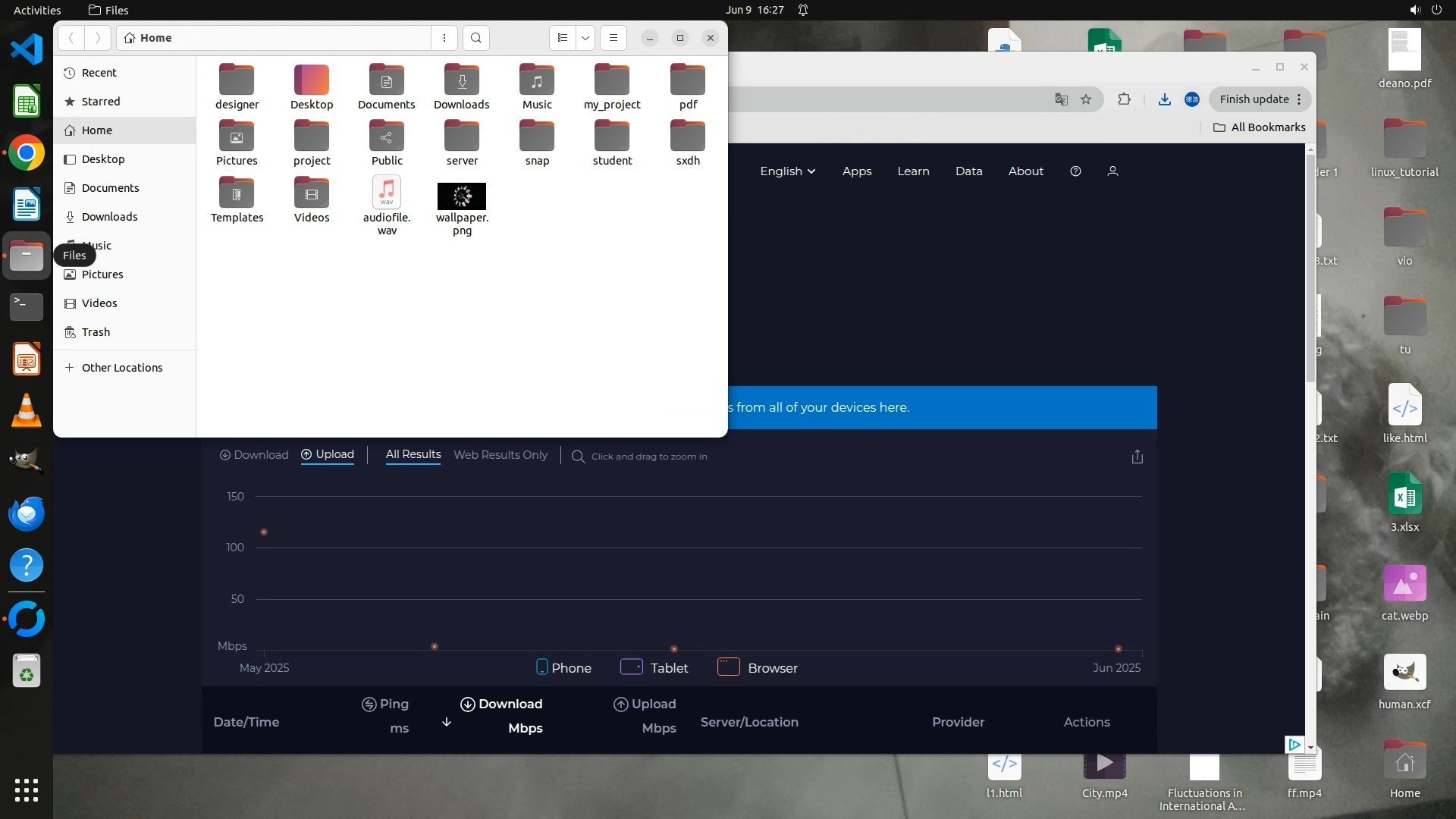The image size is (1456, 819).
Task: Click the user account icon in site nav
Action: [x=1112, y=171]
